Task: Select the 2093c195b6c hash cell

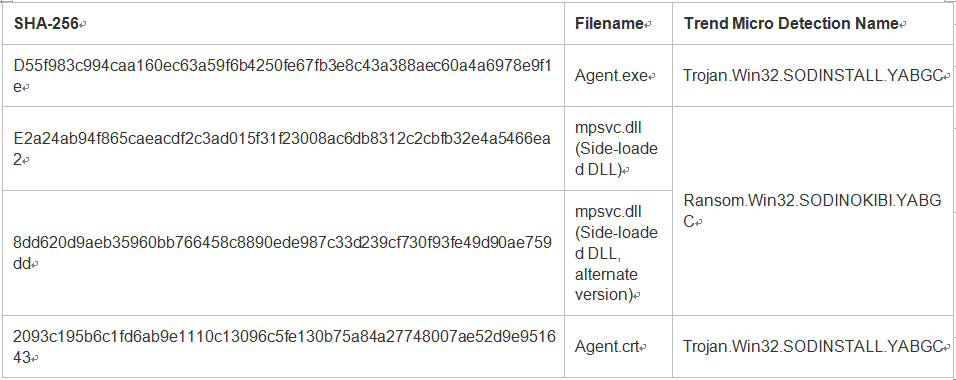Action: (x=283, y=346)
